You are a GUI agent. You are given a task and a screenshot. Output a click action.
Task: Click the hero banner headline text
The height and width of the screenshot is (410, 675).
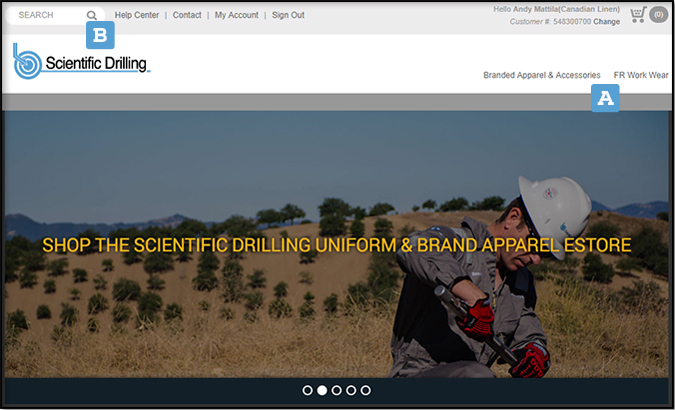click(337, 245)
